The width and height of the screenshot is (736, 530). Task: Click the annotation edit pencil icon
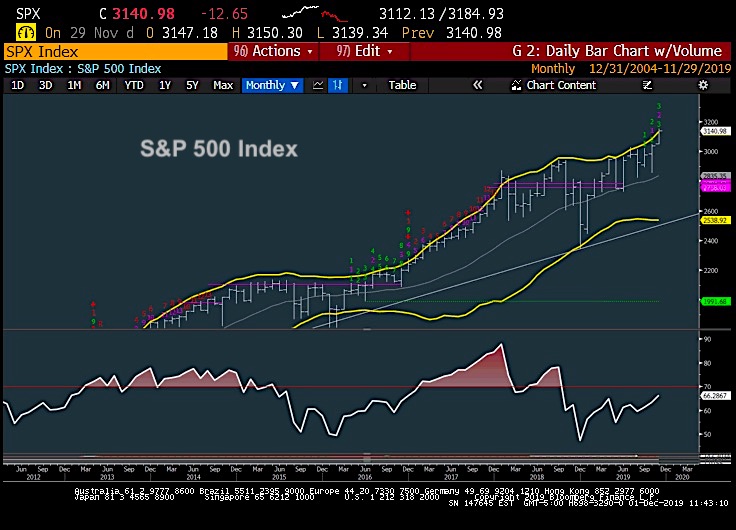(647, 85)
